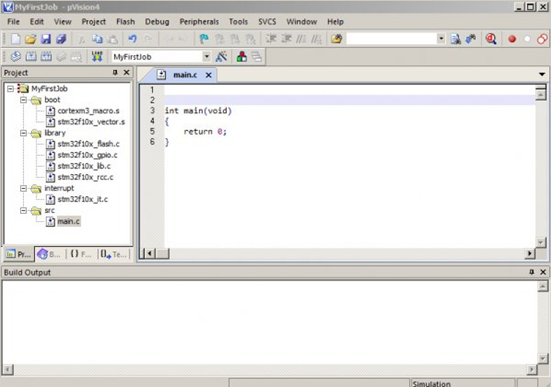
Task: Create a new file with toolbar icon
Action: pyautogui.click(x=15, y=39)
